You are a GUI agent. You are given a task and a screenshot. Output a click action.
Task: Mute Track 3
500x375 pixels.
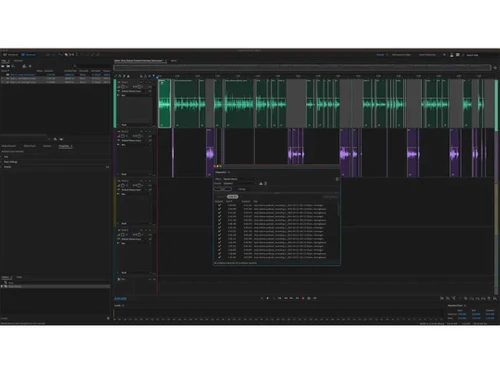point(141,181)
